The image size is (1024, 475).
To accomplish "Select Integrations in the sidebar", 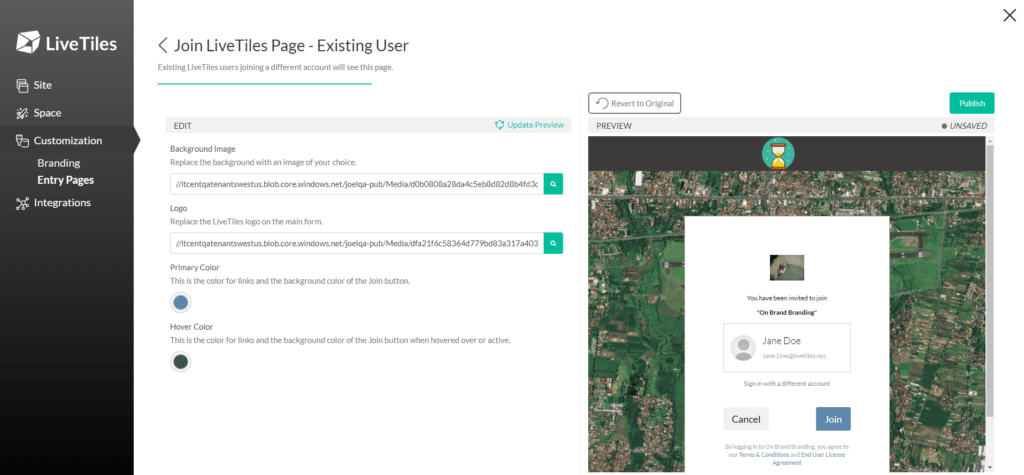I will coord(63,203).
